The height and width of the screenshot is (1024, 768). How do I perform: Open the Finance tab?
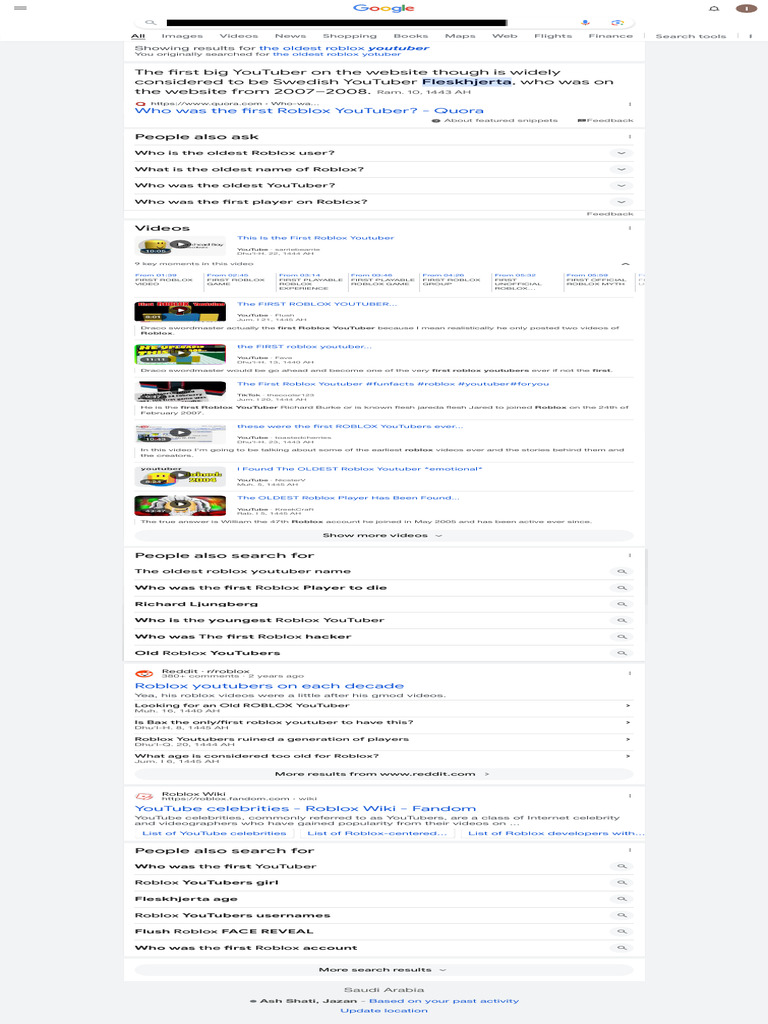point(610,36)
